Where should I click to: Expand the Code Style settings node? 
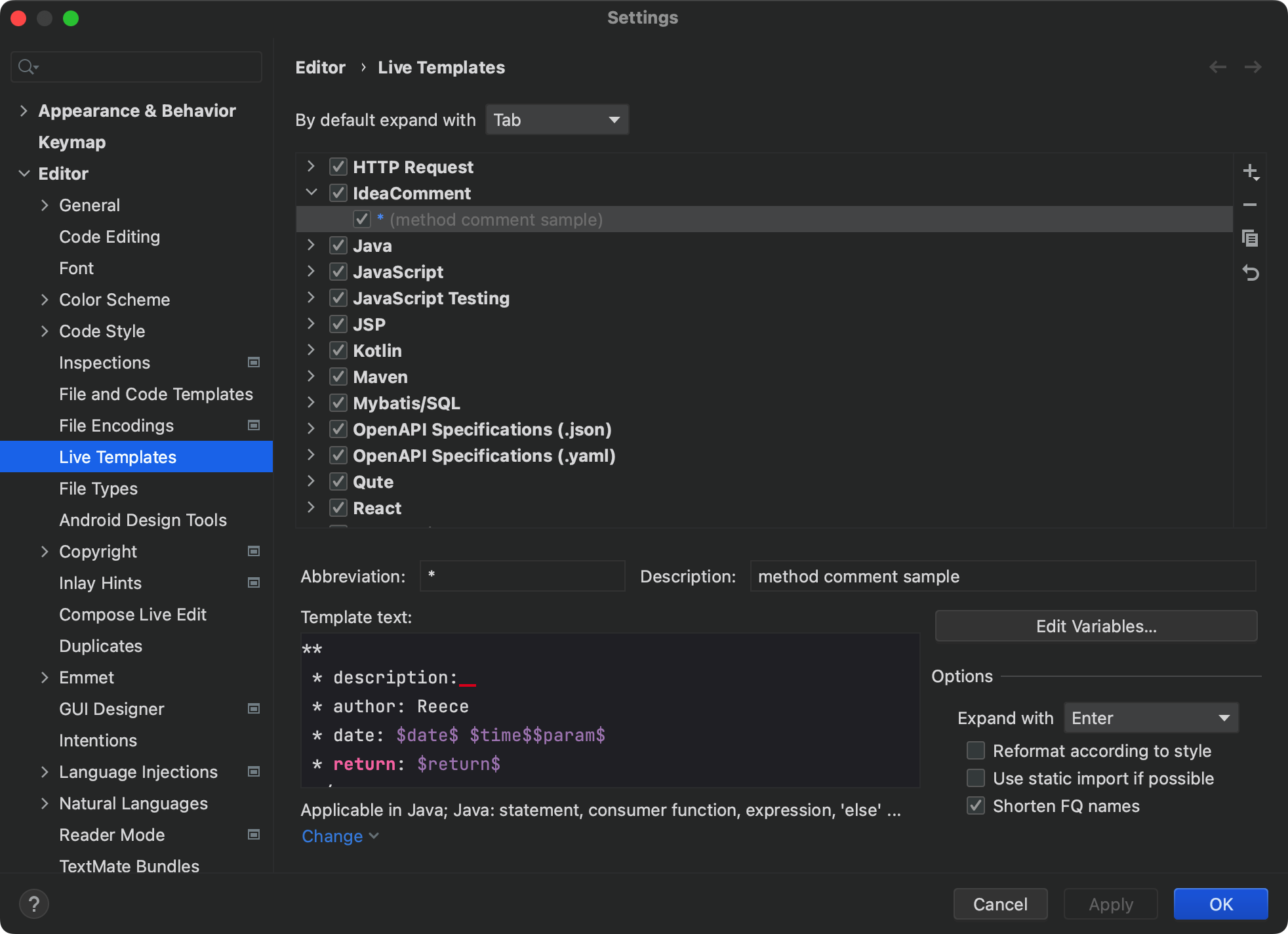pos(45,331)
